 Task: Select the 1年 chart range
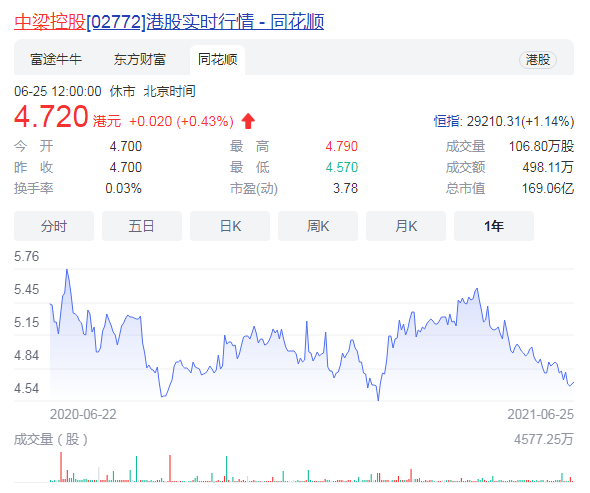[x=494, y=226]
